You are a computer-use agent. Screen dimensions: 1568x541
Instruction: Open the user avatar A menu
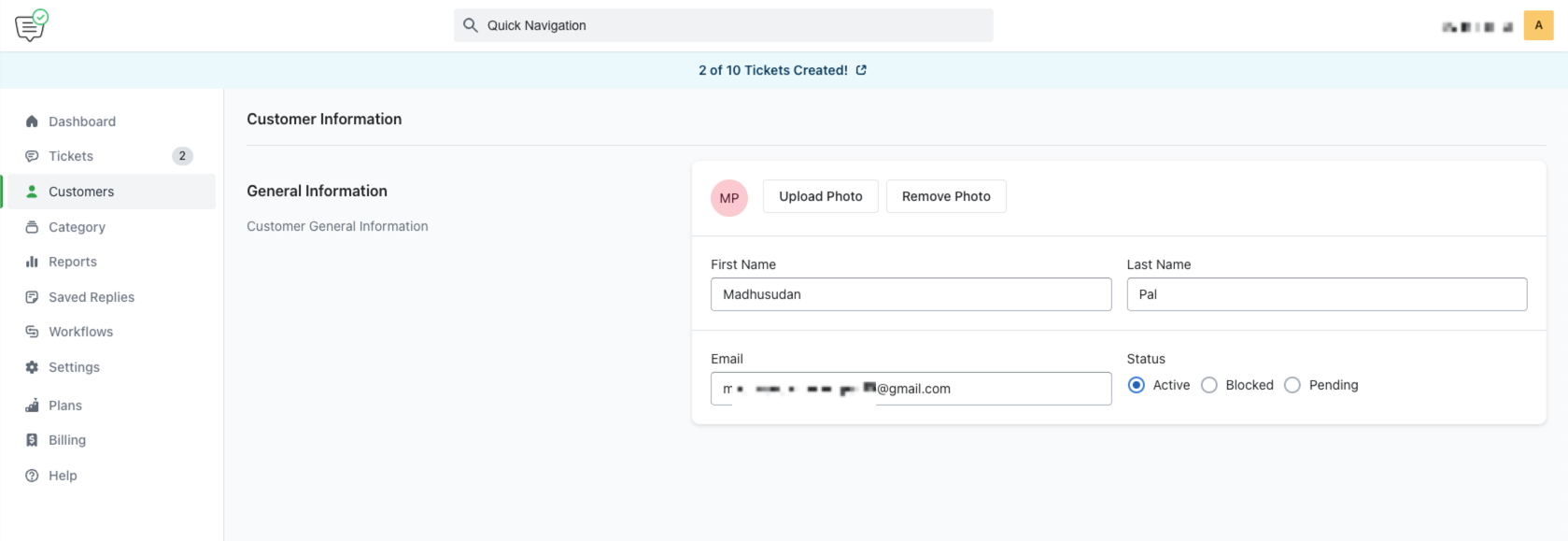tap(1538, 25)
